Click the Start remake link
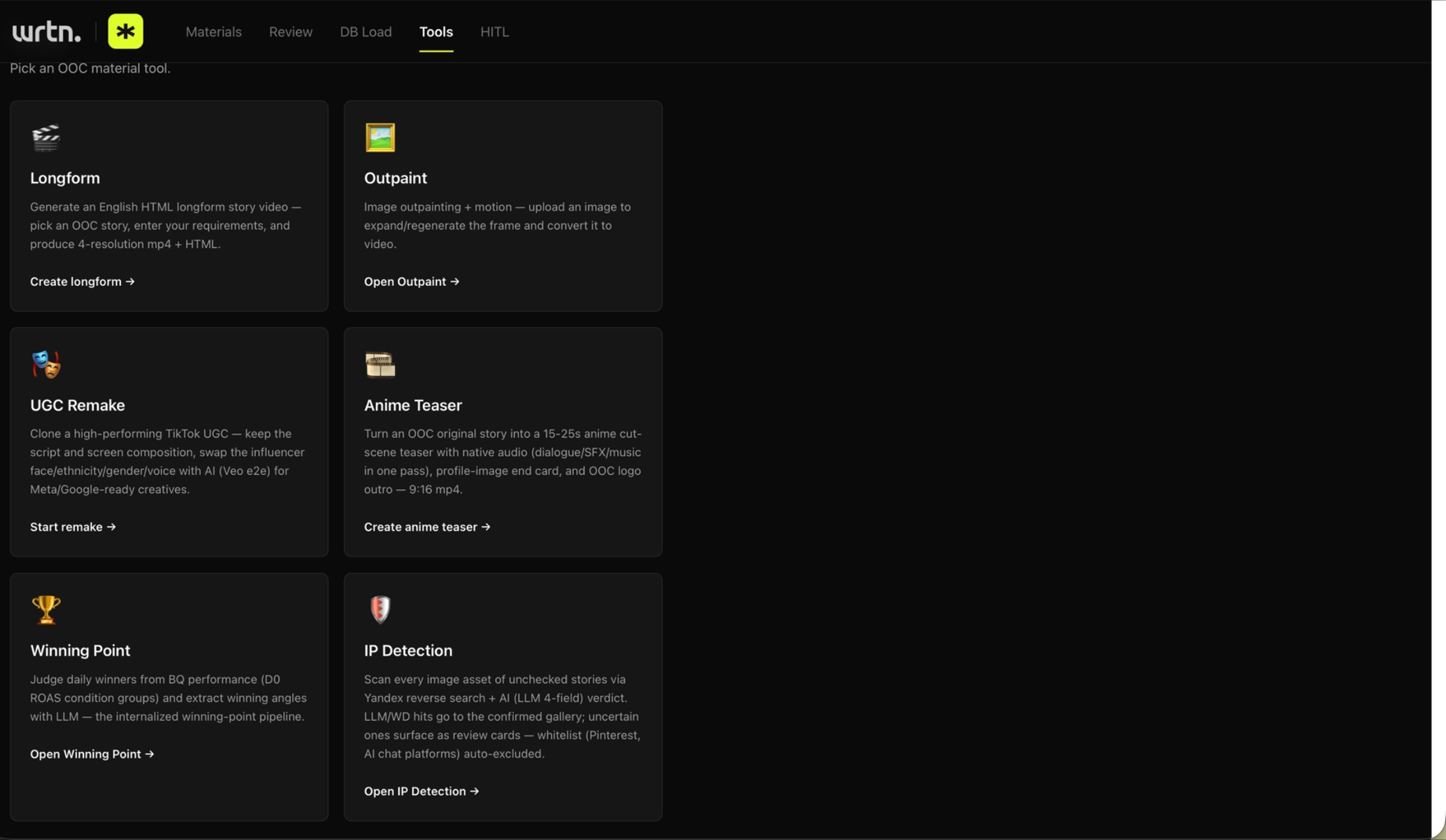Screen dimensions: 1446x840 click(x=73, y=527)
